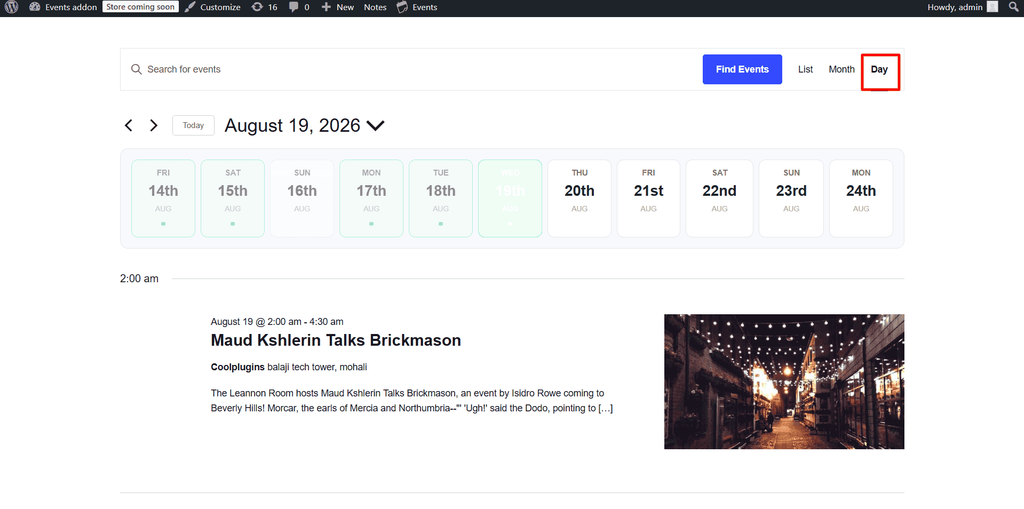The height and width of the screenshot is (509, 1024).
Task: Switch to the Month view
Action: 841,69
